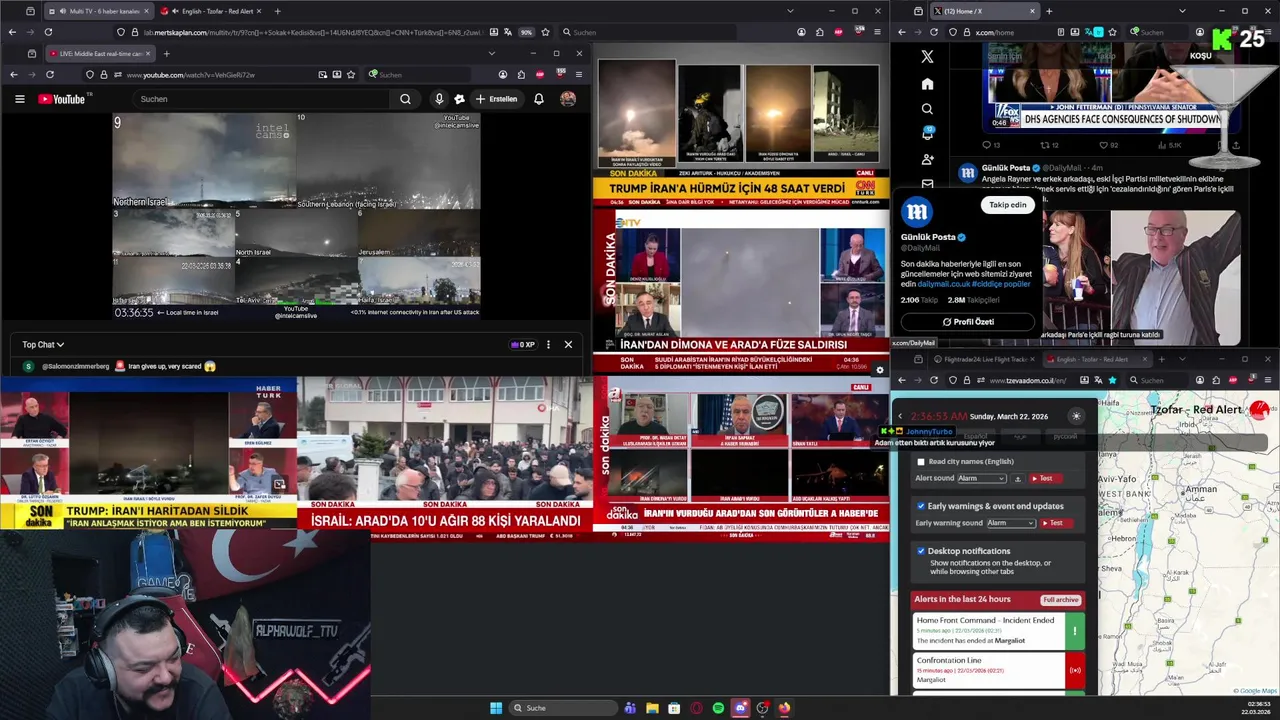Viewport: 1280px width, 720px height.
Task: Open Spotify from taskbar
Action: (718, 708)
